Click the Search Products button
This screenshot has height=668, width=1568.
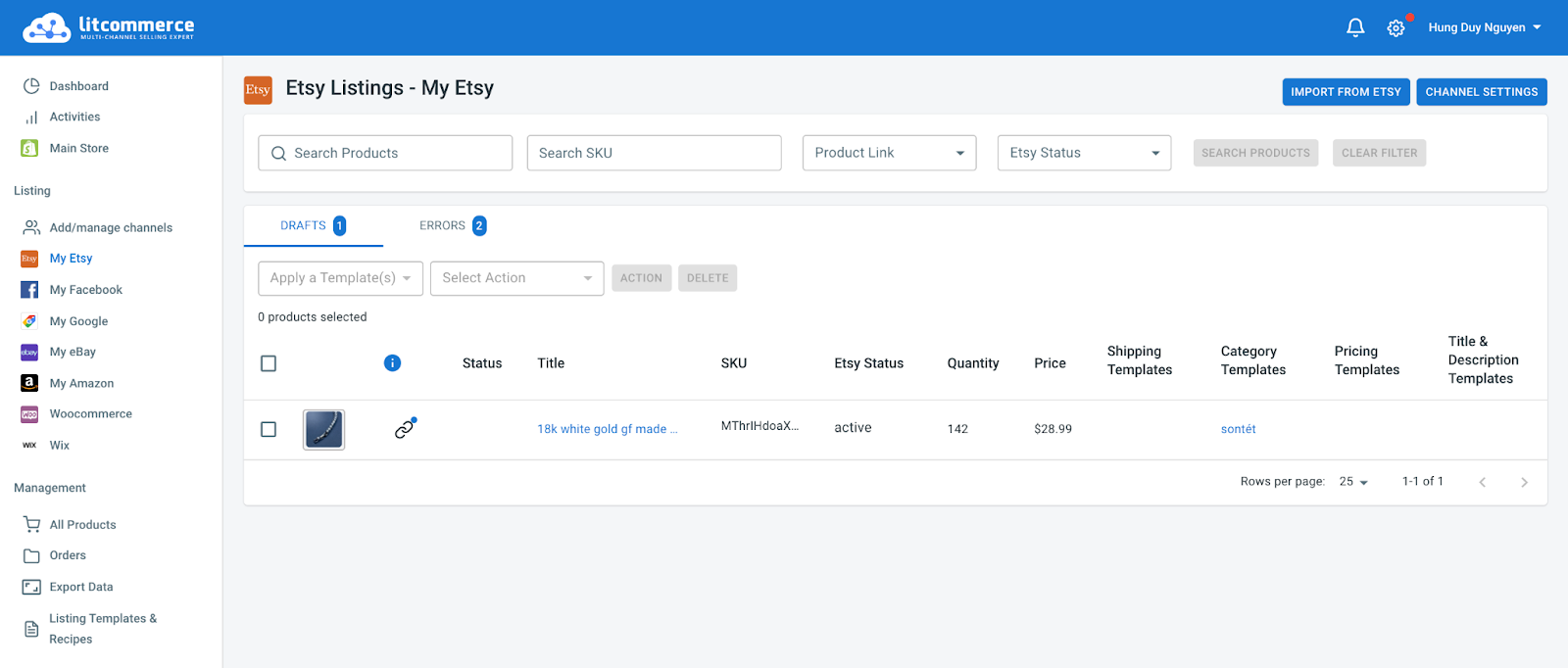click(x=1255, y=153)
